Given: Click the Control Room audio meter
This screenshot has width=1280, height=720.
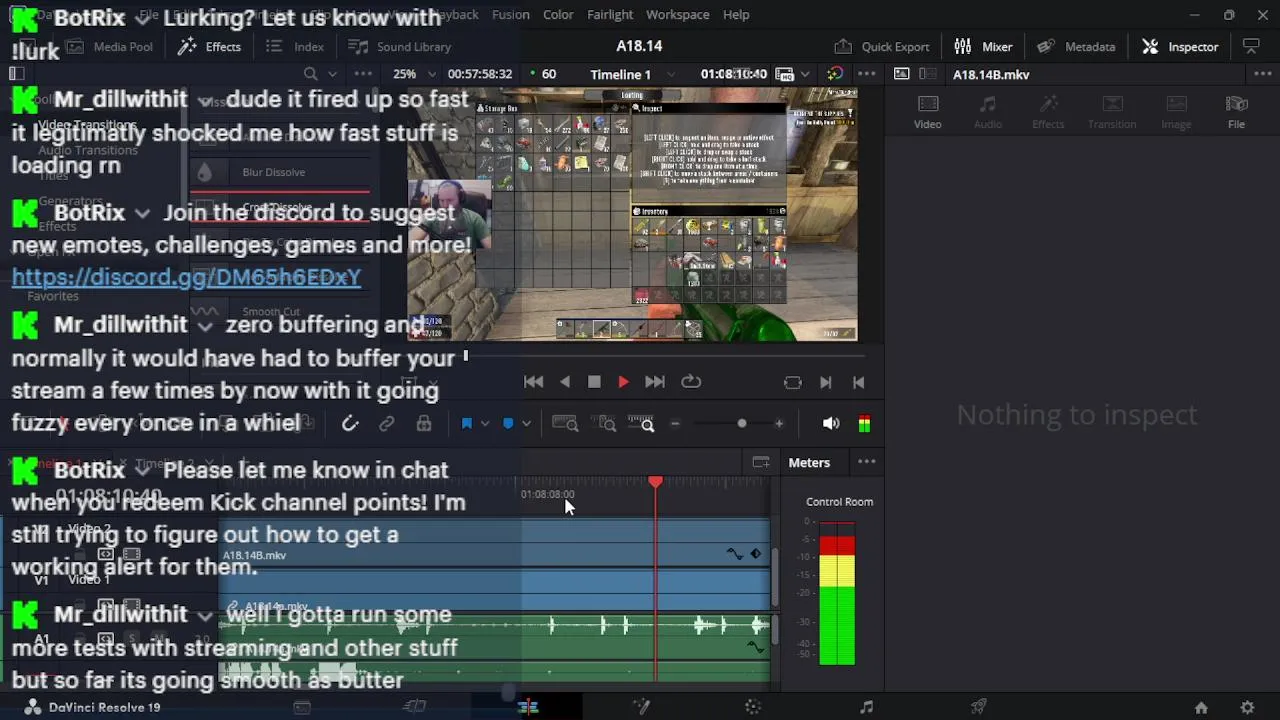Looking at the screenshot, I should point(837,593).
